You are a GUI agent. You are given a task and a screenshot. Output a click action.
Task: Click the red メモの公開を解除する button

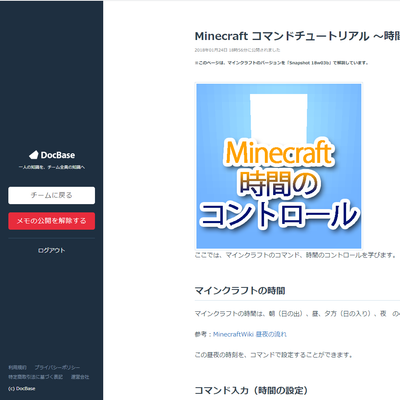coord(52,221)
